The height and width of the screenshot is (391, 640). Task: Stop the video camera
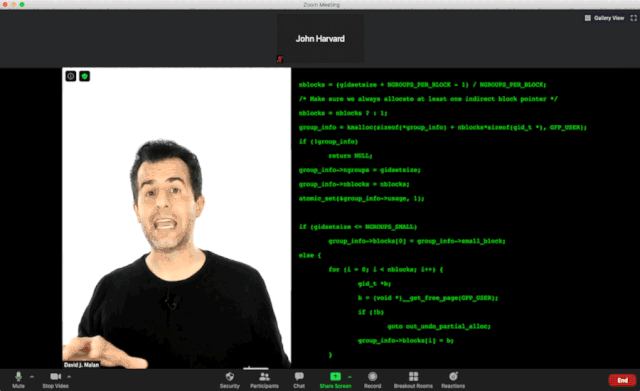[x=56, y=380]
